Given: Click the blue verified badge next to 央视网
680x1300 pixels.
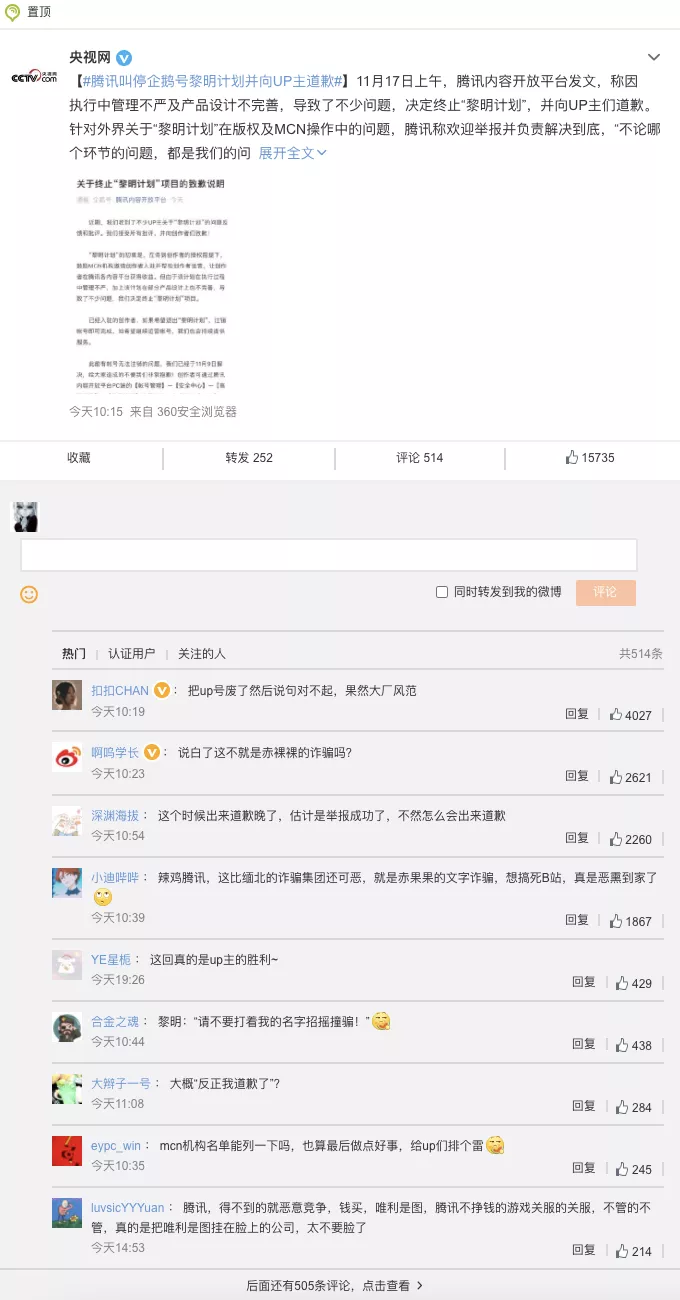Looking at the screenshot, I should click(124, 57).
